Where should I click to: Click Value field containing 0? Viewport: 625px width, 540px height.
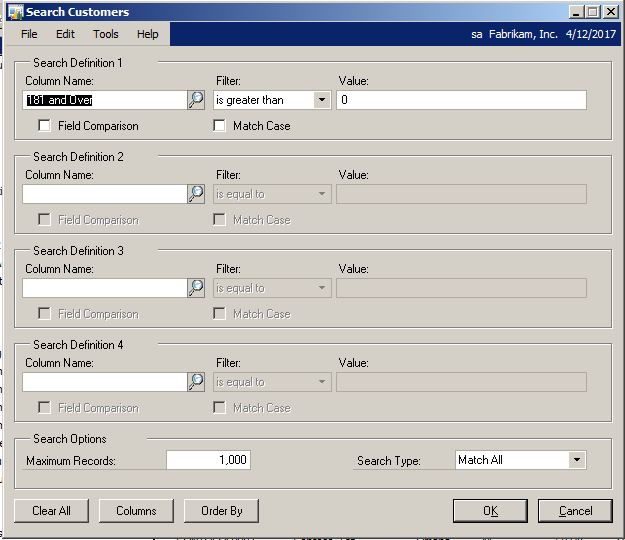pos(461,100)
